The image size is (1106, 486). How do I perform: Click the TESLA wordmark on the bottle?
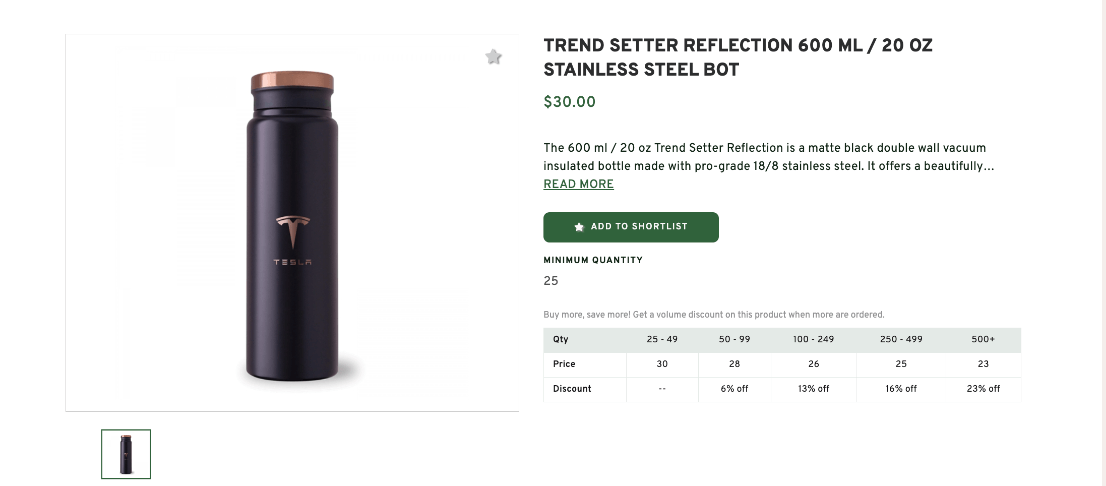292,263
